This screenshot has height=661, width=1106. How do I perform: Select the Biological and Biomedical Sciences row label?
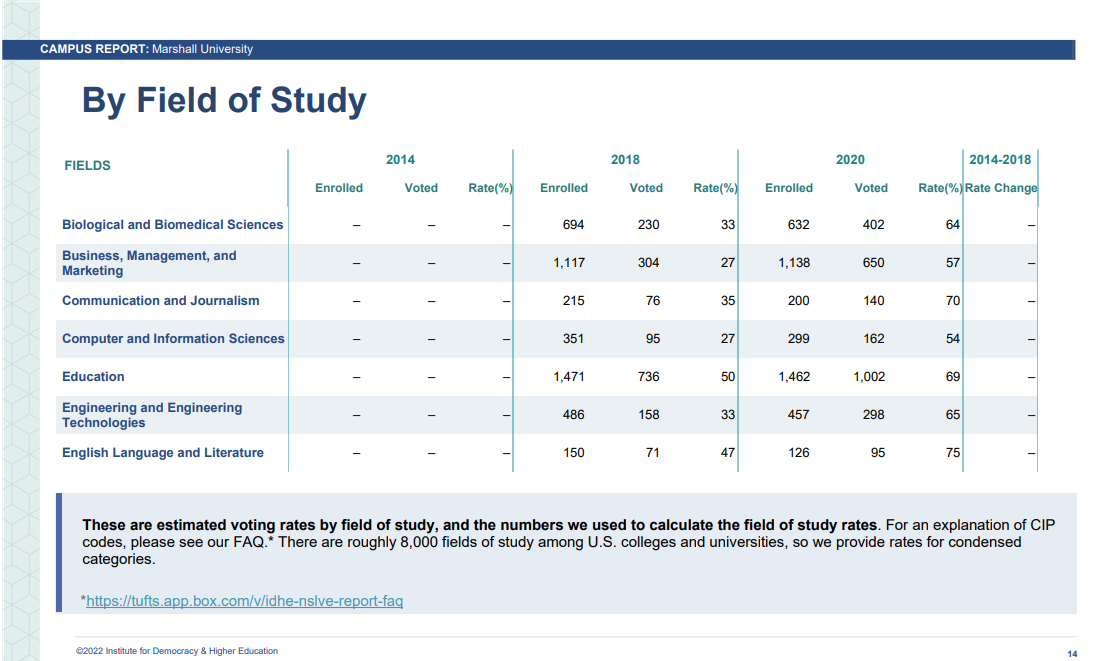(x=172, y=224)
